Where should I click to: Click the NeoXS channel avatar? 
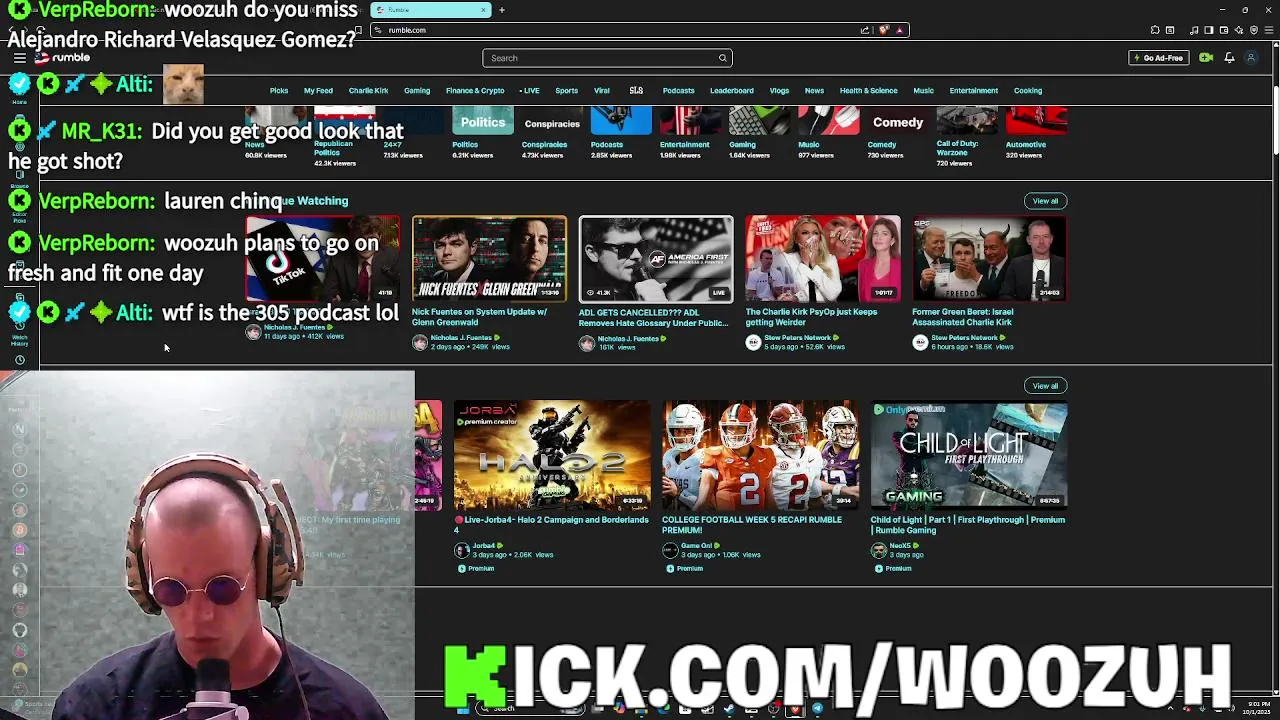[878, 550]
